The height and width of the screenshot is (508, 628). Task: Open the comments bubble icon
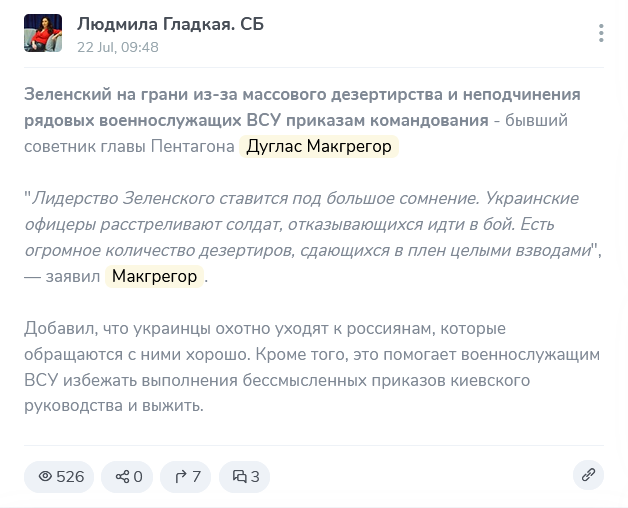click(x=239, y=477)
